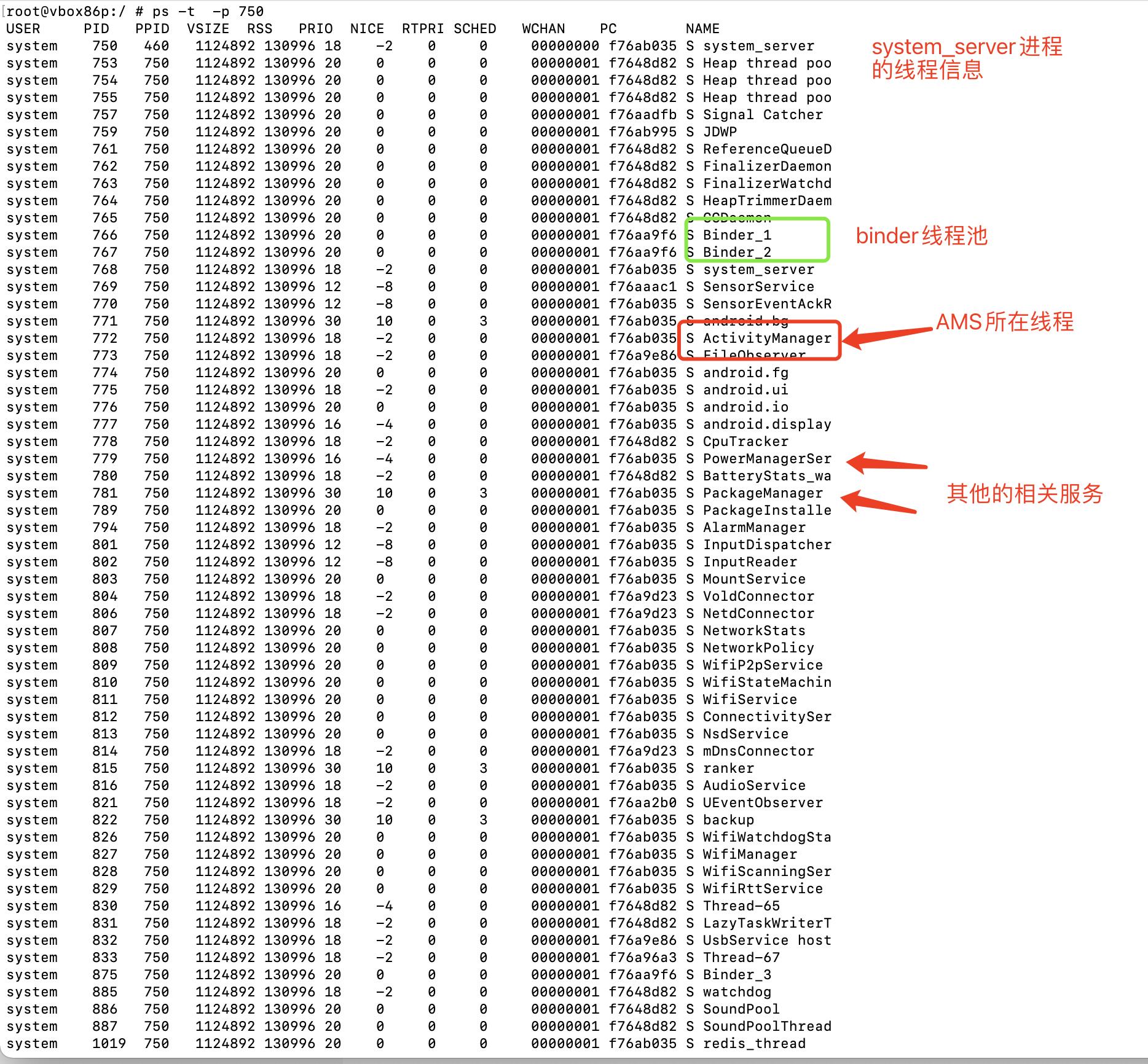1148x1064 pixels.
Task: Click the 'ranker' thread name
Action: [728, 768]
